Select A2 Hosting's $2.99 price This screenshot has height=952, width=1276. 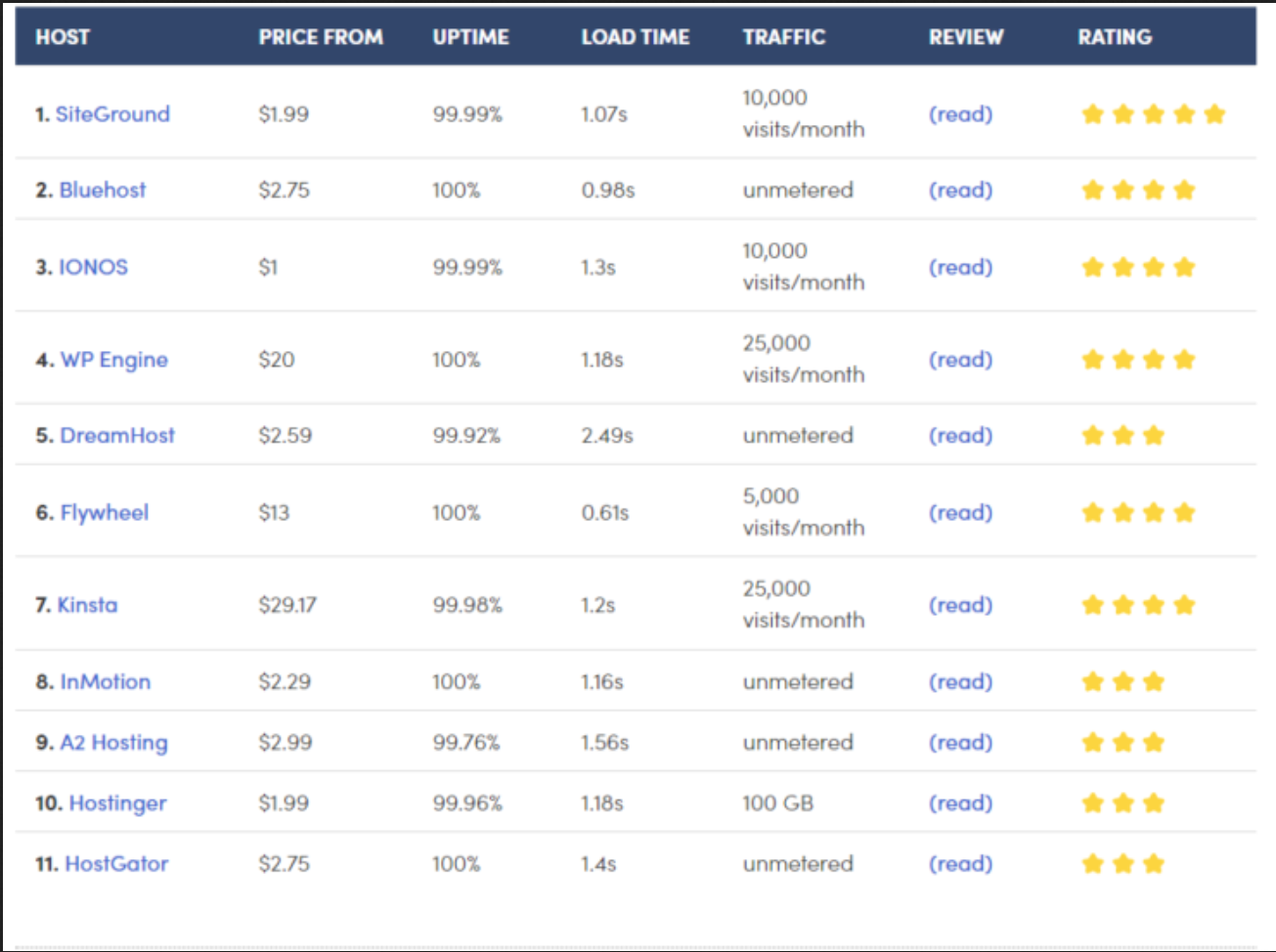[x=286, y=743]
